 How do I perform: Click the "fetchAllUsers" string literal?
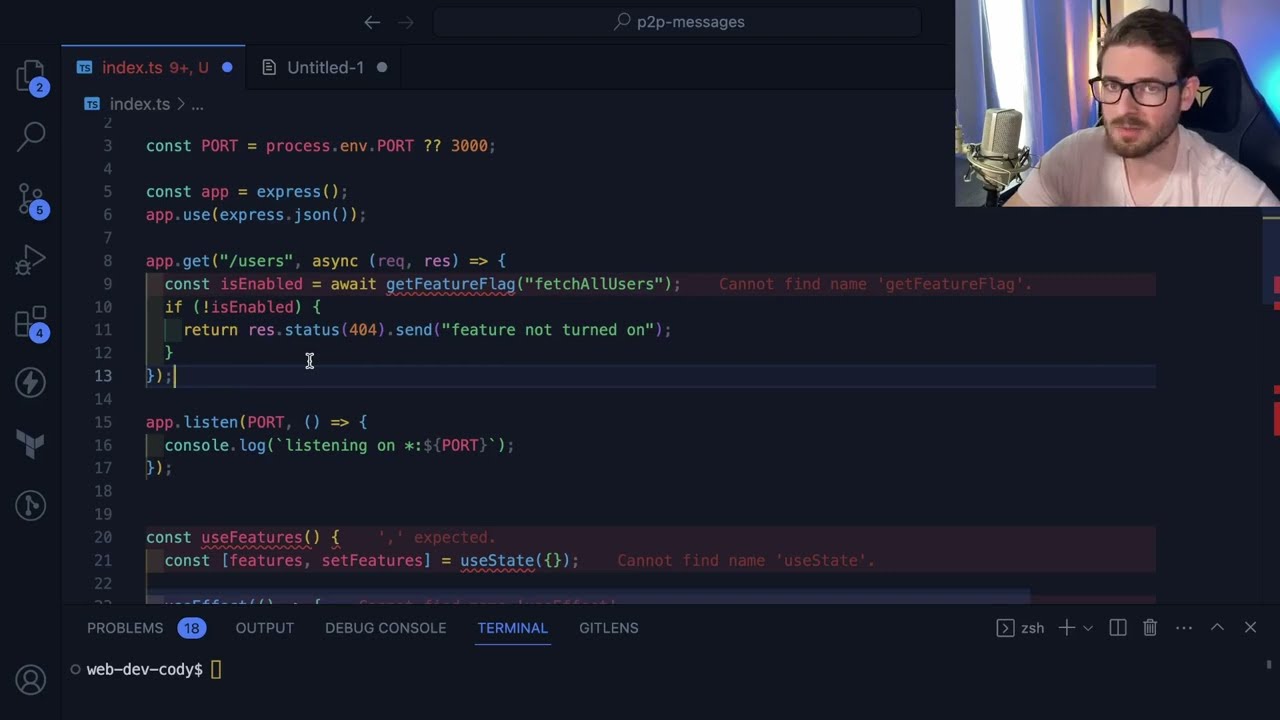click(594, 284)
